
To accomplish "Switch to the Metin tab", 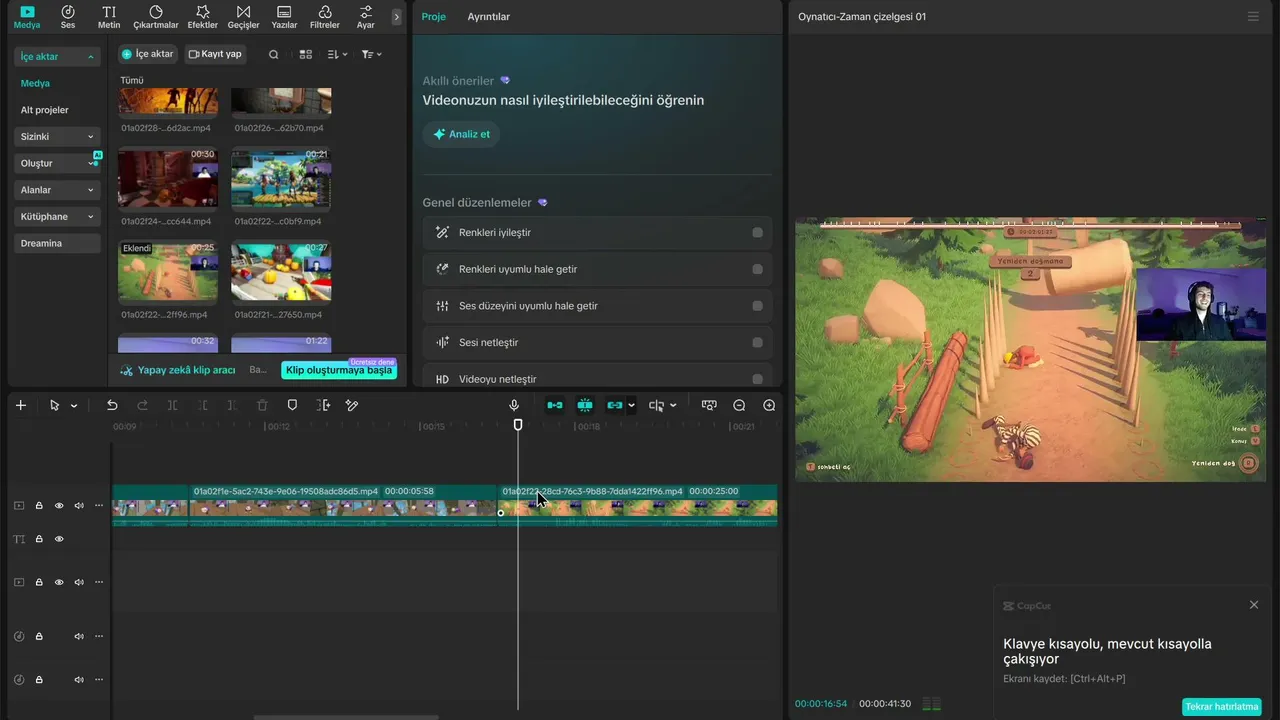I will [109, 16].
